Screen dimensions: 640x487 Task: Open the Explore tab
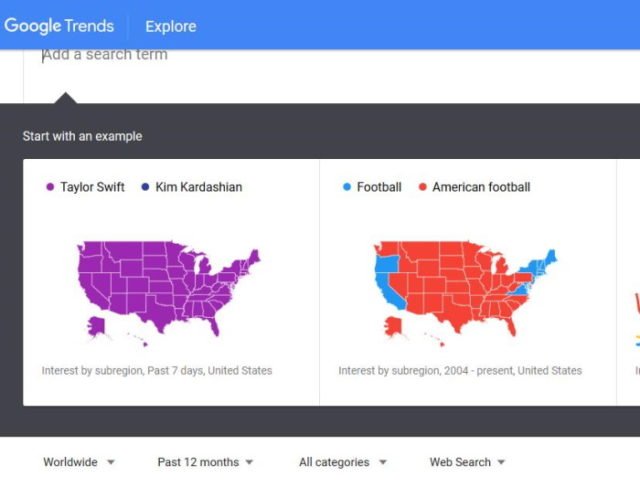[x=171, y=27]
